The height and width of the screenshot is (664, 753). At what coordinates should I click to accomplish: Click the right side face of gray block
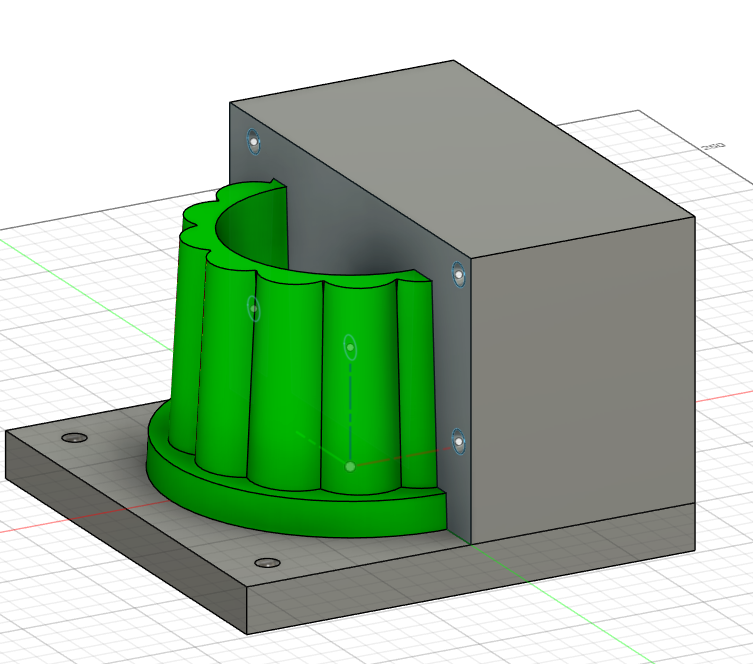pos(580,380)
